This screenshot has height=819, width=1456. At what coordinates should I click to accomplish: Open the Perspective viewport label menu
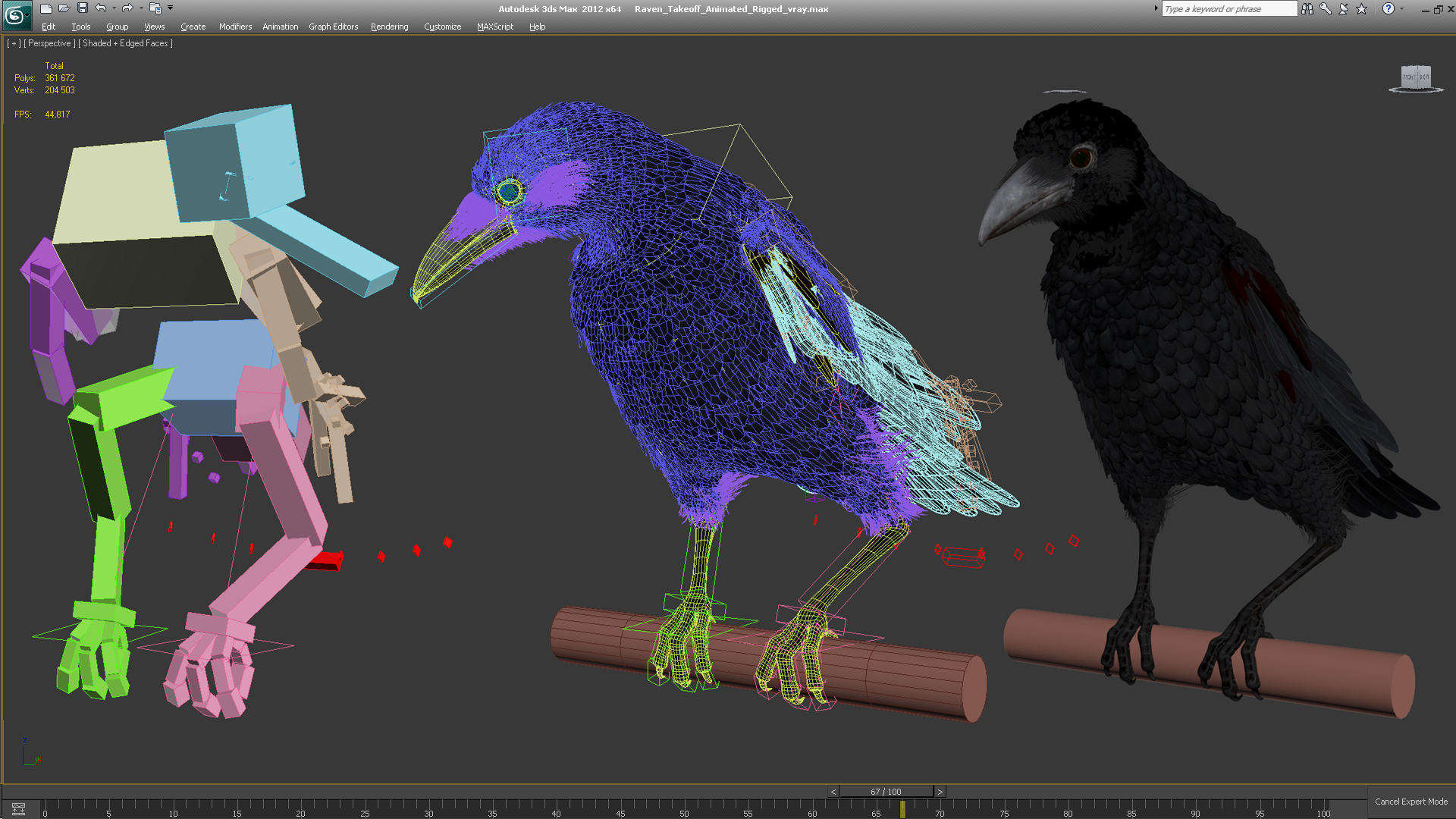pyautogui.click(x=50, y=43)
